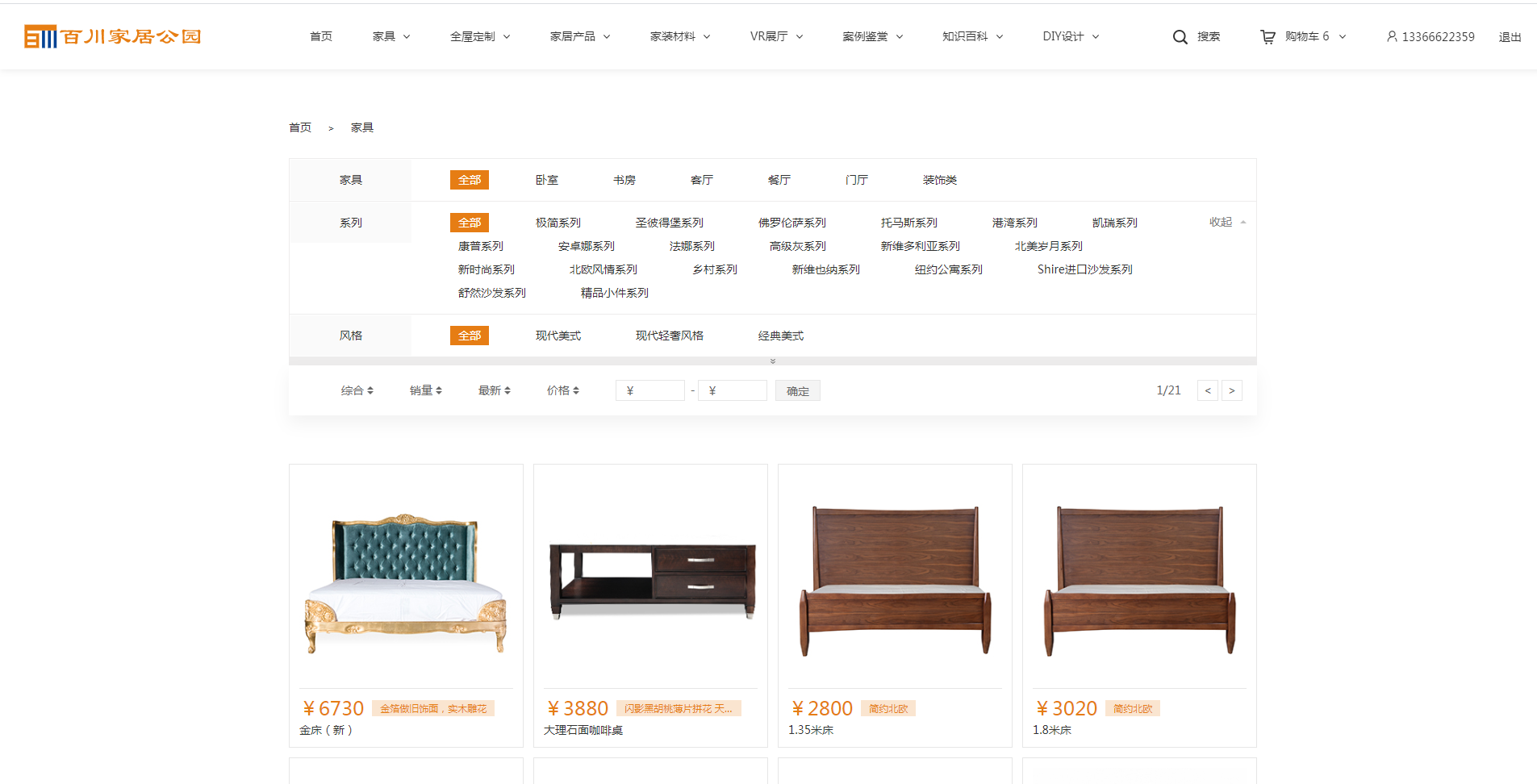Viewport: 1537px width, 784px height.
Task: Click the 百川家居公园 logo
Action: pos(112,36)
